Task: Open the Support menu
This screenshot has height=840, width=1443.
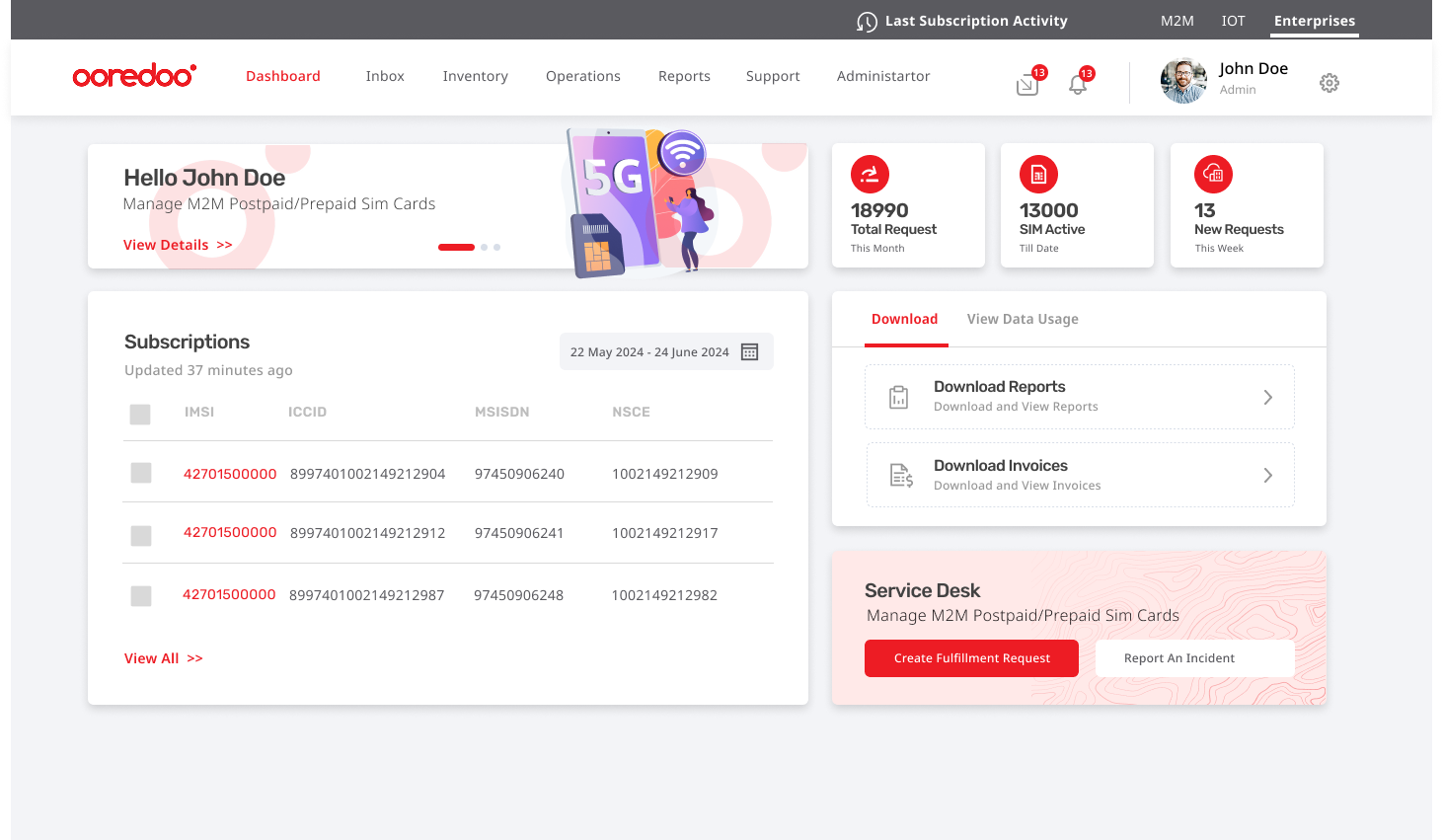Action: click(773, 76)
